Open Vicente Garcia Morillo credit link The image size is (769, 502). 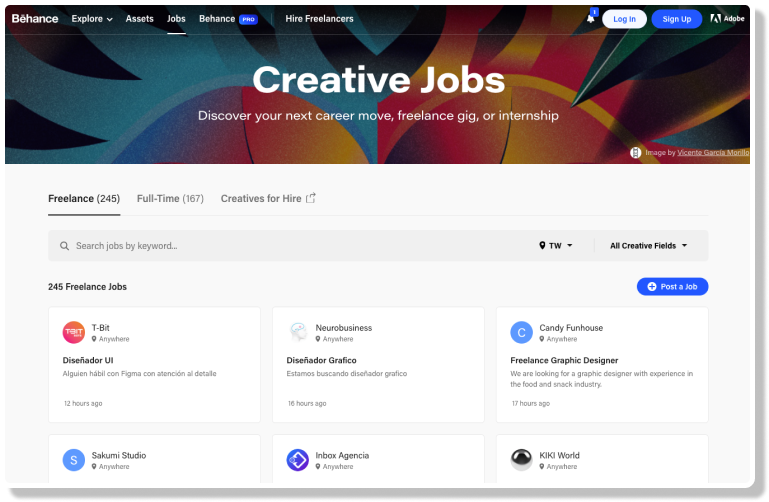(711, 153)
